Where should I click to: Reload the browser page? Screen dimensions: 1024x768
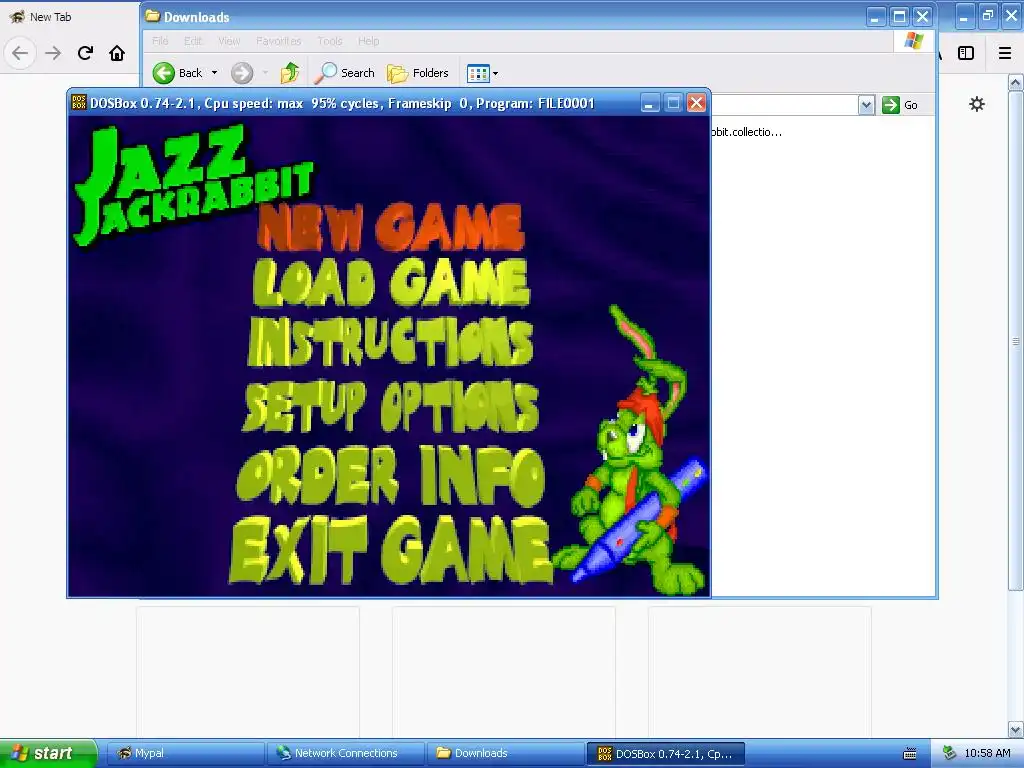coord(85,53)
